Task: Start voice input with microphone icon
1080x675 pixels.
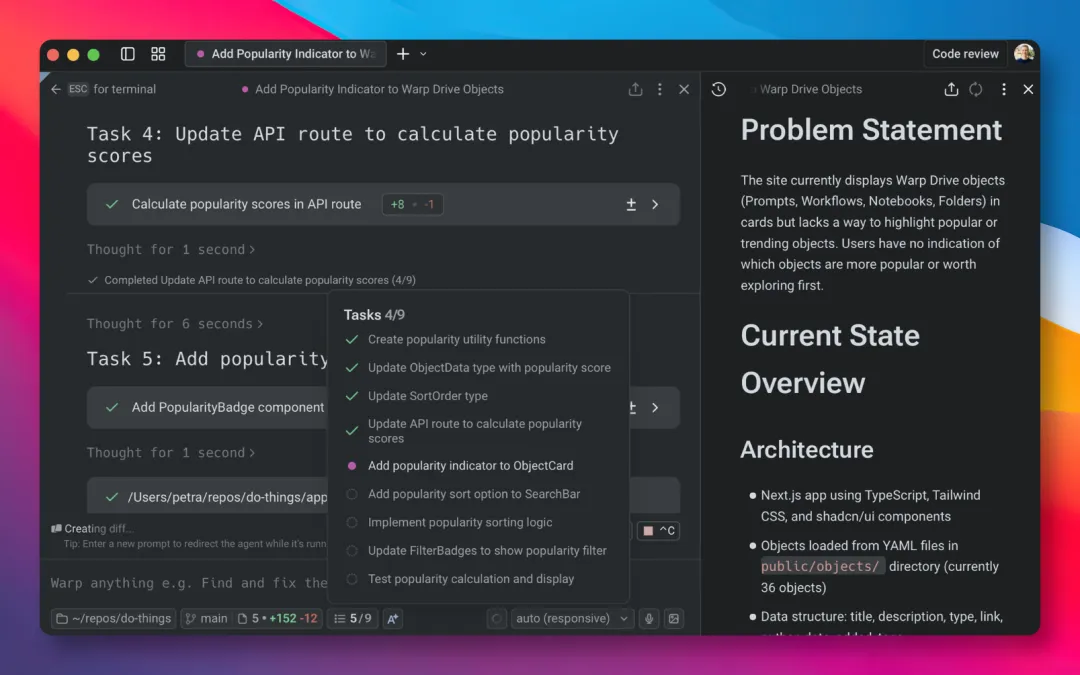Action: pos(649,619)
